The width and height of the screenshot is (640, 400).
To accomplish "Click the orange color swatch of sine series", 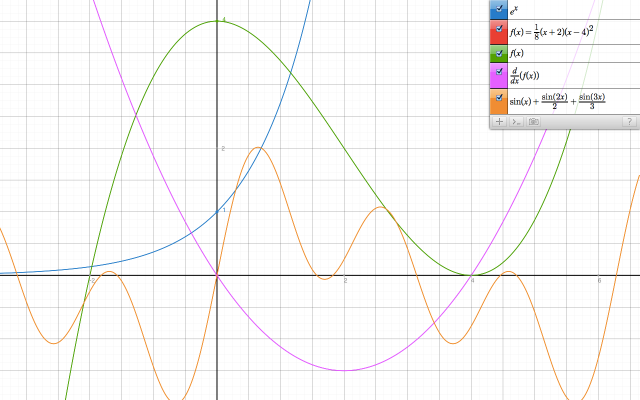I will [498, 102].
